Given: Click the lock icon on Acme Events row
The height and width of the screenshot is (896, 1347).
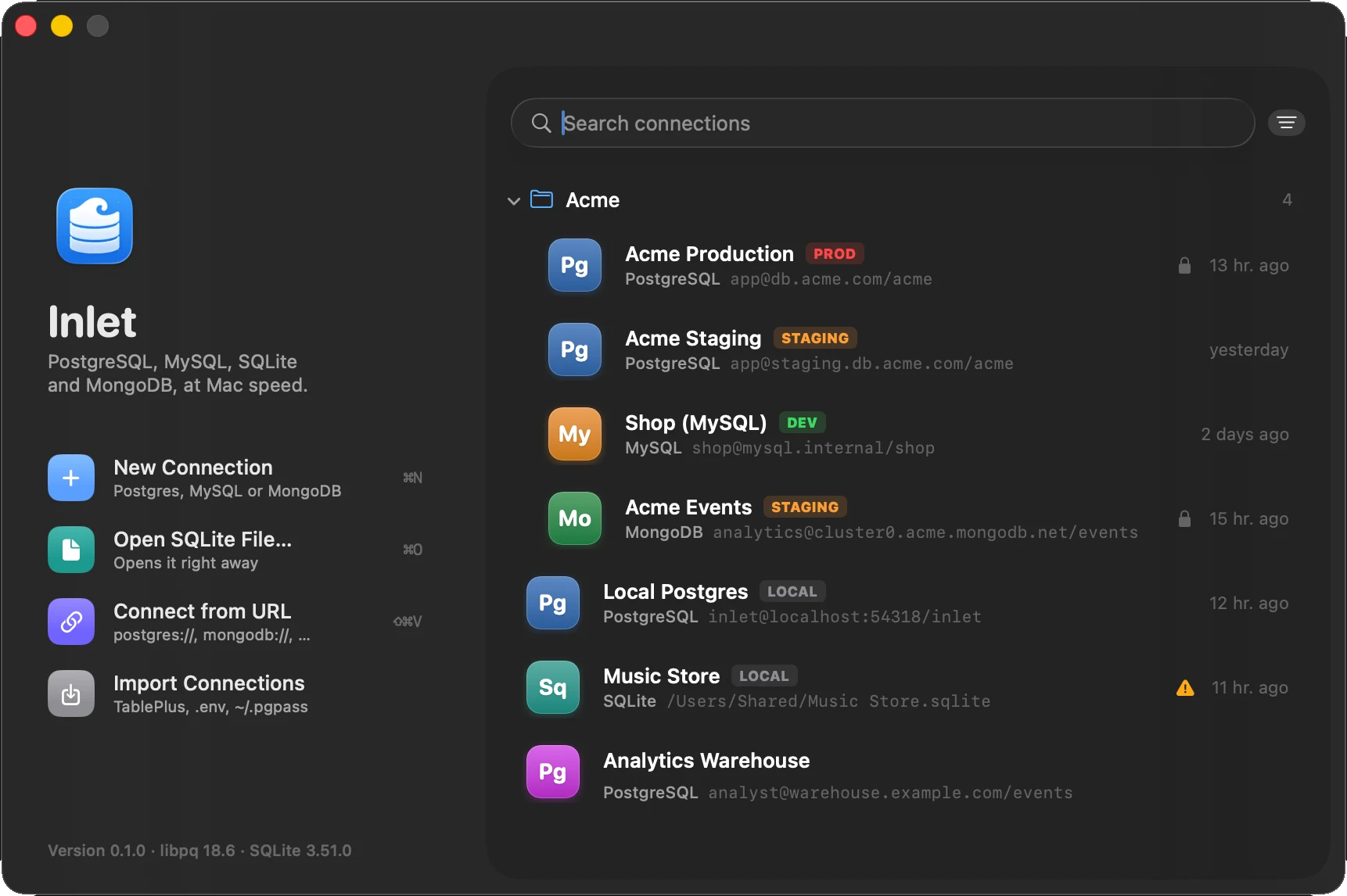Looking at the screenshot, I should (x=1184, y=518).
